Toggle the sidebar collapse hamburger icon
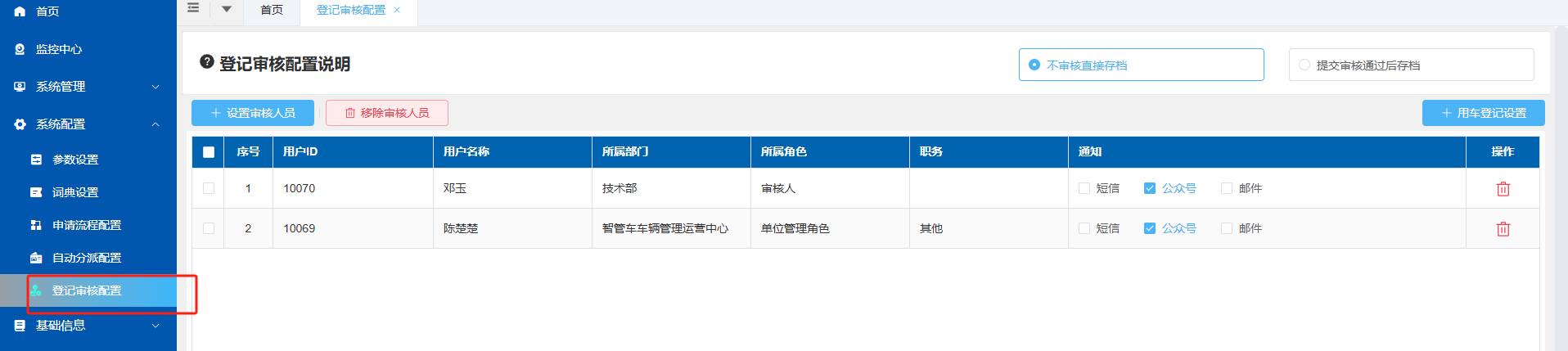Viewport: 1568px width, 351px height. [193, 8]
